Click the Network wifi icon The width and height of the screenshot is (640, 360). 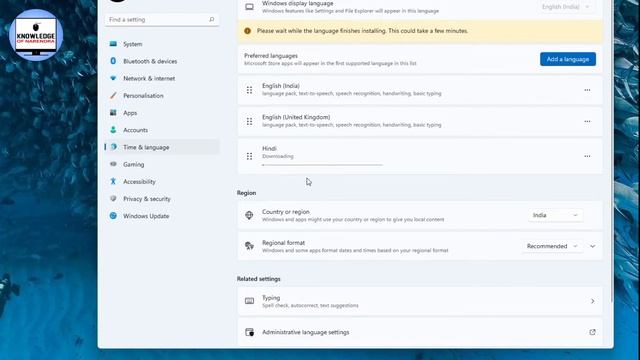click(113, 78)
